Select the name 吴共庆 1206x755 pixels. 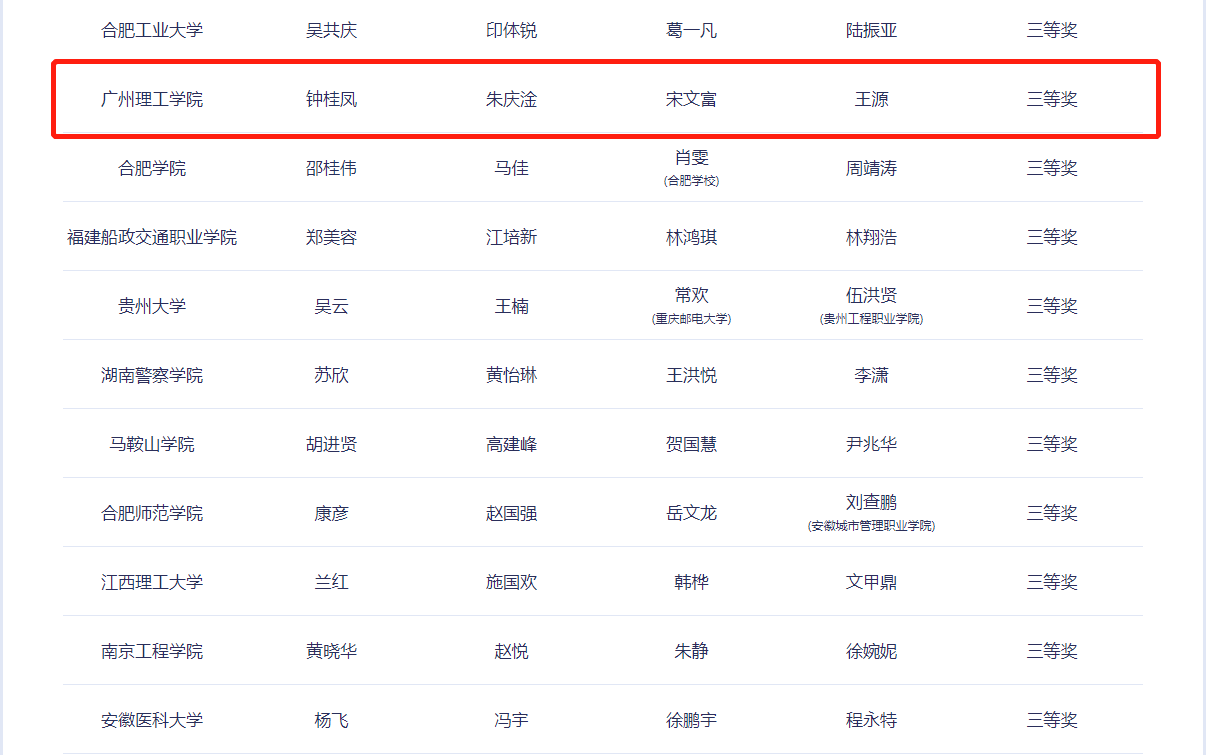[331, 30]
